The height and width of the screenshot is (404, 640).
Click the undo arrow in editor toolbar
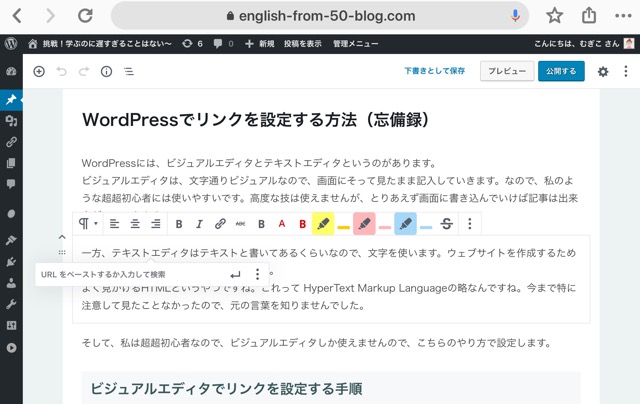(62, 71)
